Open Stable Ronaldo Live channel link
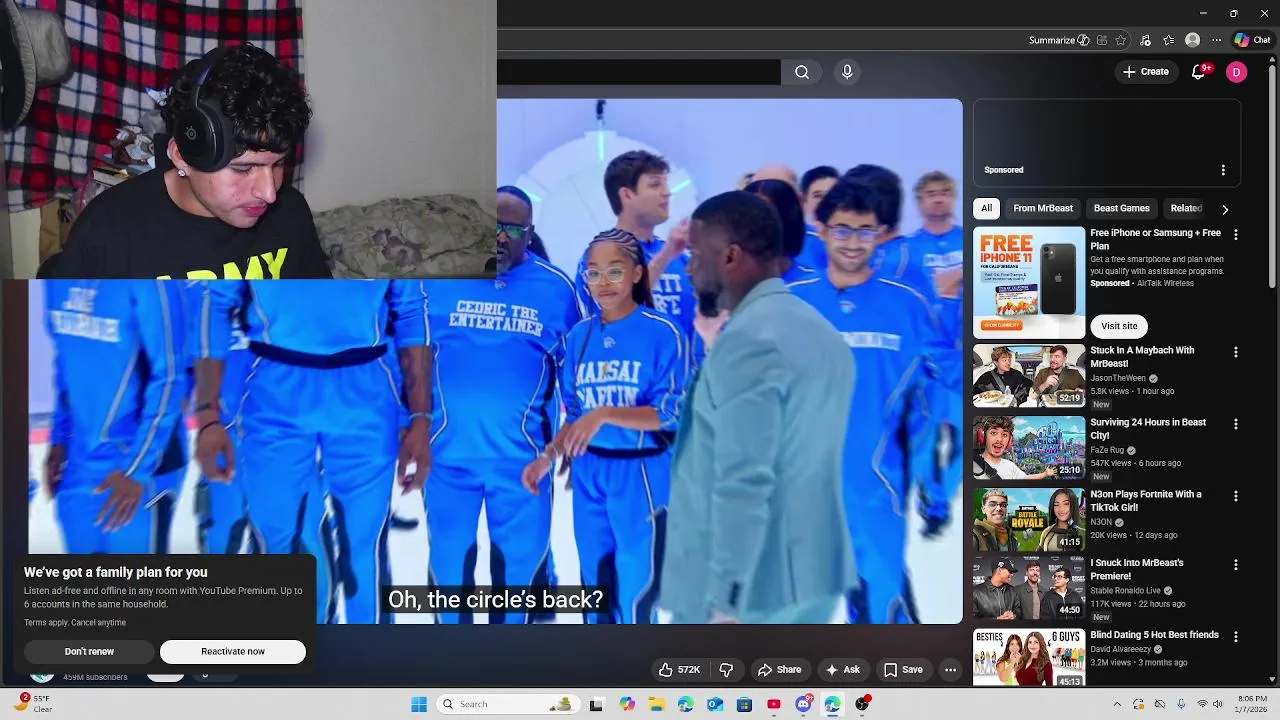The width and height of the screenshot is (1280, 720). click(1125, 591)
